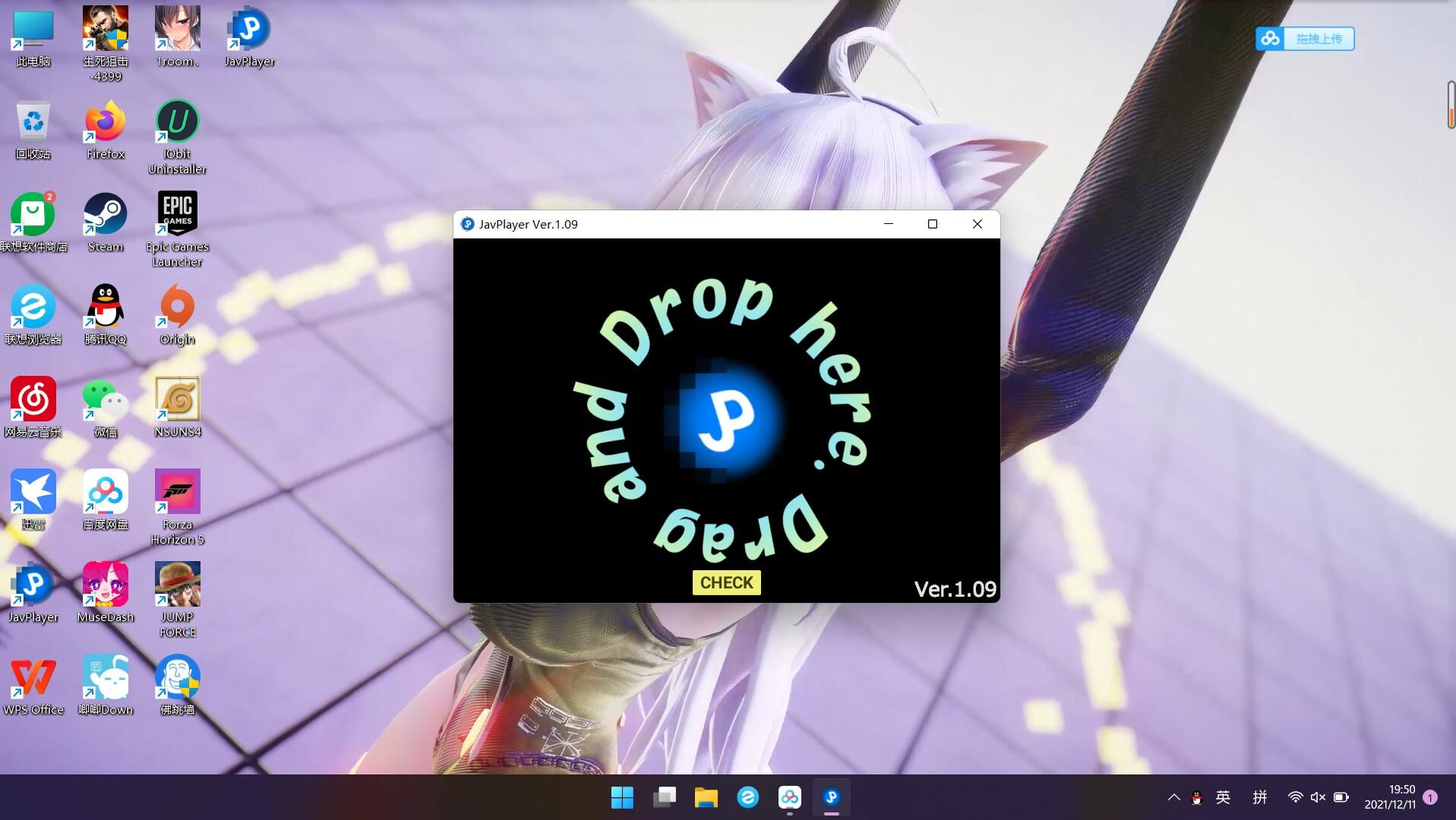Click the yellow CHECK button

726,582
